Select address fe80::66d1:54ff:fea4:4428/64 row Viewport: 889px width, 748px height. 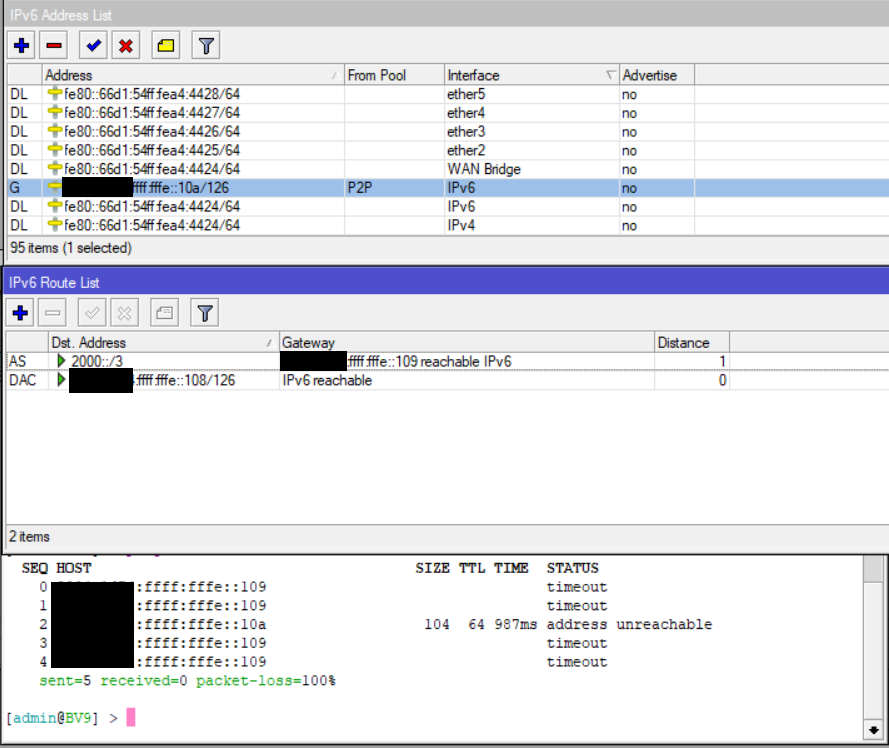pyautogui.click(x=448, y=94)
